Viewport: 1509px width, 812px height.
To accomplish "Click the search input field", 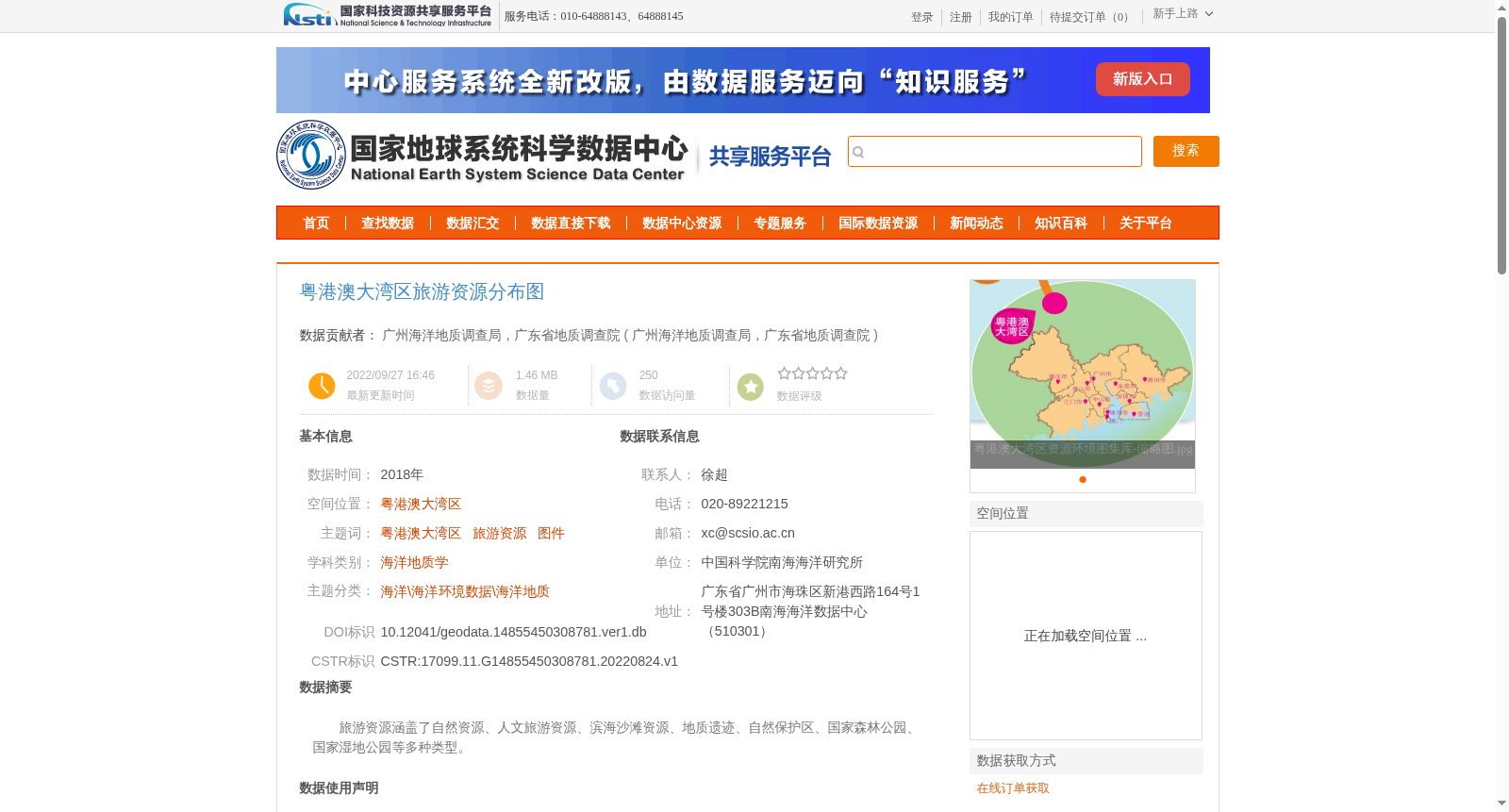I will click(x=995, y=151).
